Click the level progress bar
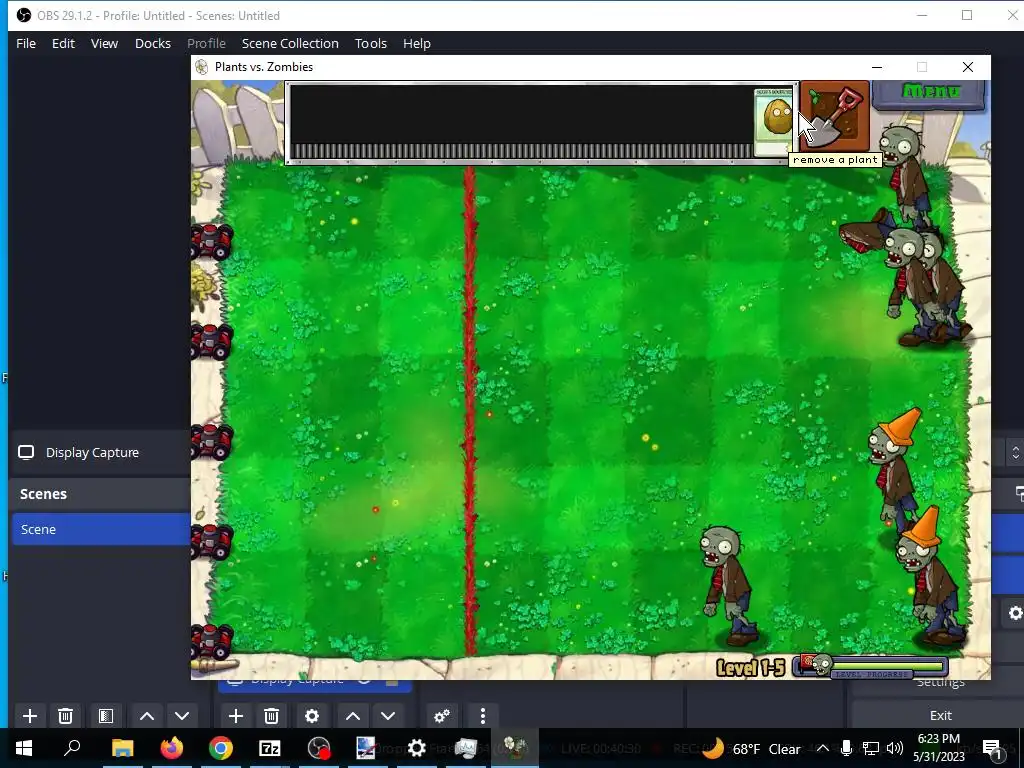The height and width of the screenshot is (768, 1024). pos(872,666)
